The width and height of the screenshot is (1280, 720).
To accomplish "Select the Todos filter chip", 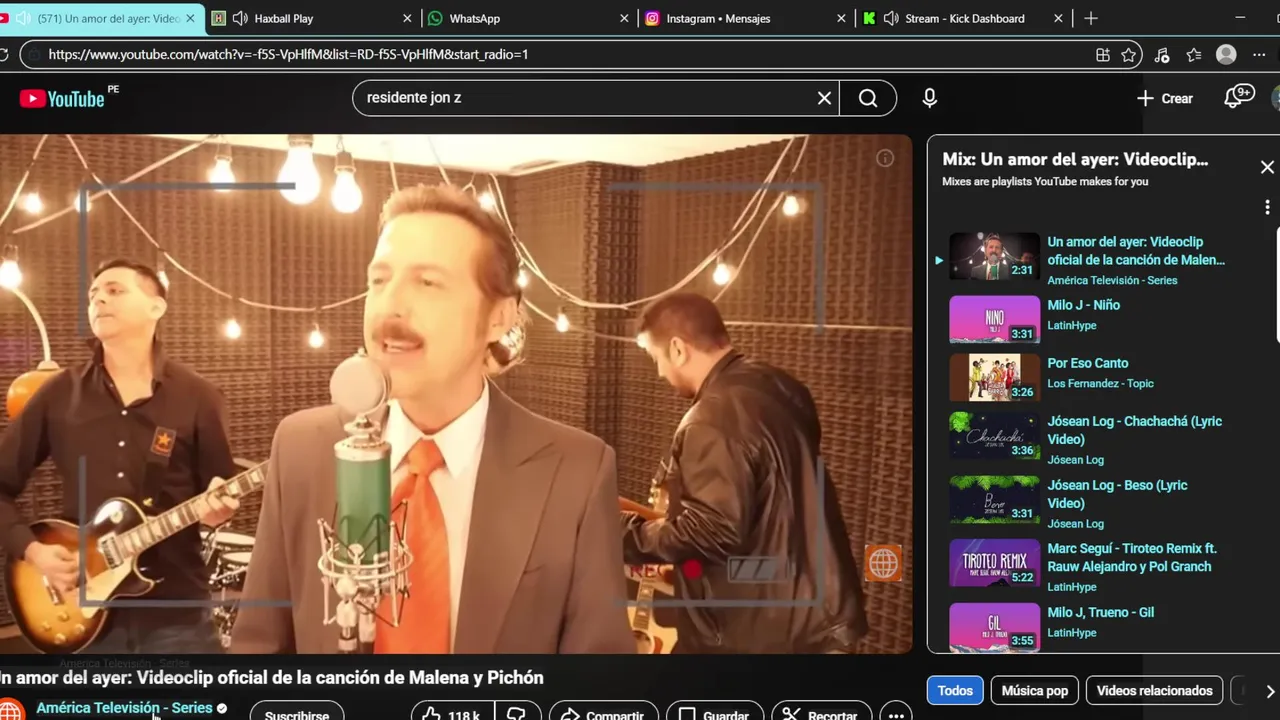I will [955, 691].
